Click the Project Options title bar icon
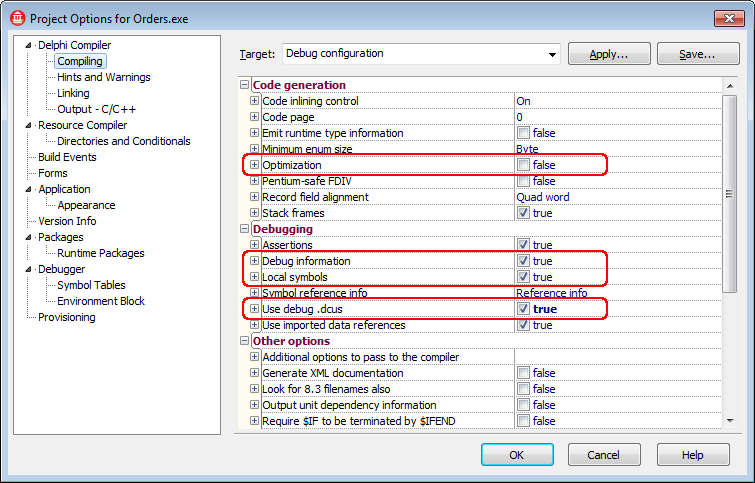This screenshot has width=755, height=483. pyautogui.click(x=16, y=19)
